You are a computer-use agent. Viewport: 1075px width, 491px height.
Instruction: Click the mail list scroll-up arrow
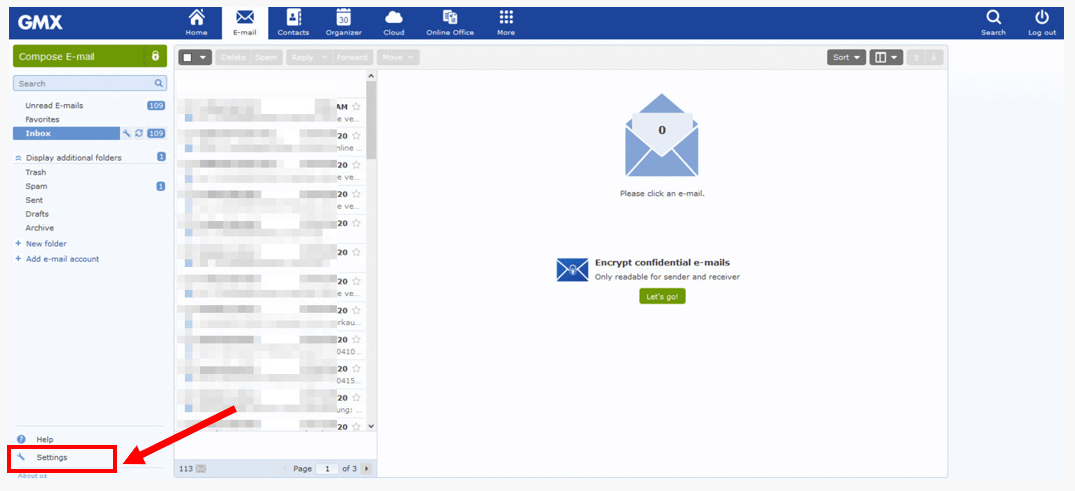pyautogui.click(x=371, y=75)
